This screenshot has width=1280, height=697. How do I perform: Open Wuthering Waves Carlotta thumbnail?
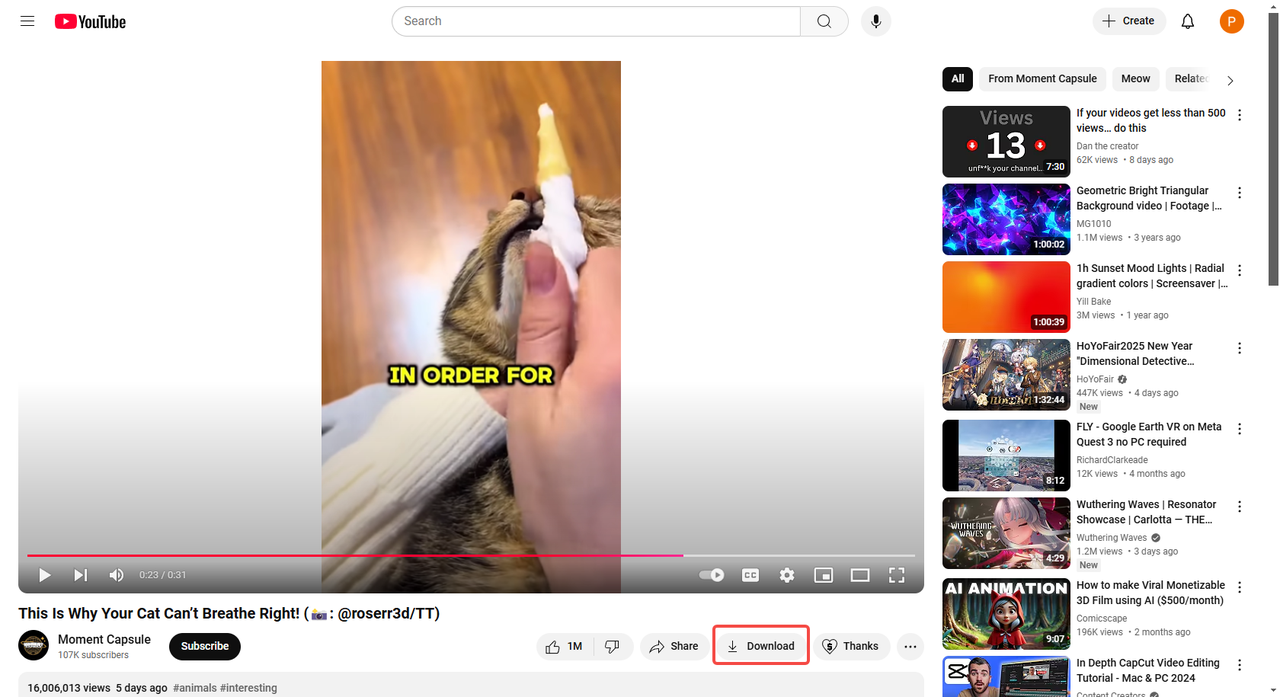coord(1006,533)
